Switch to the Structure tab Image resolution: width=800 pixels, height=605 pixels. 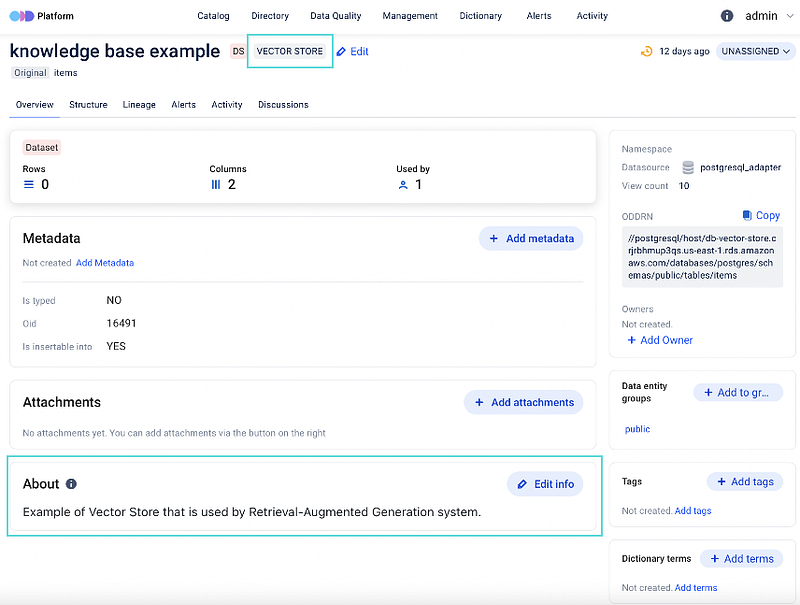[88, 105]
